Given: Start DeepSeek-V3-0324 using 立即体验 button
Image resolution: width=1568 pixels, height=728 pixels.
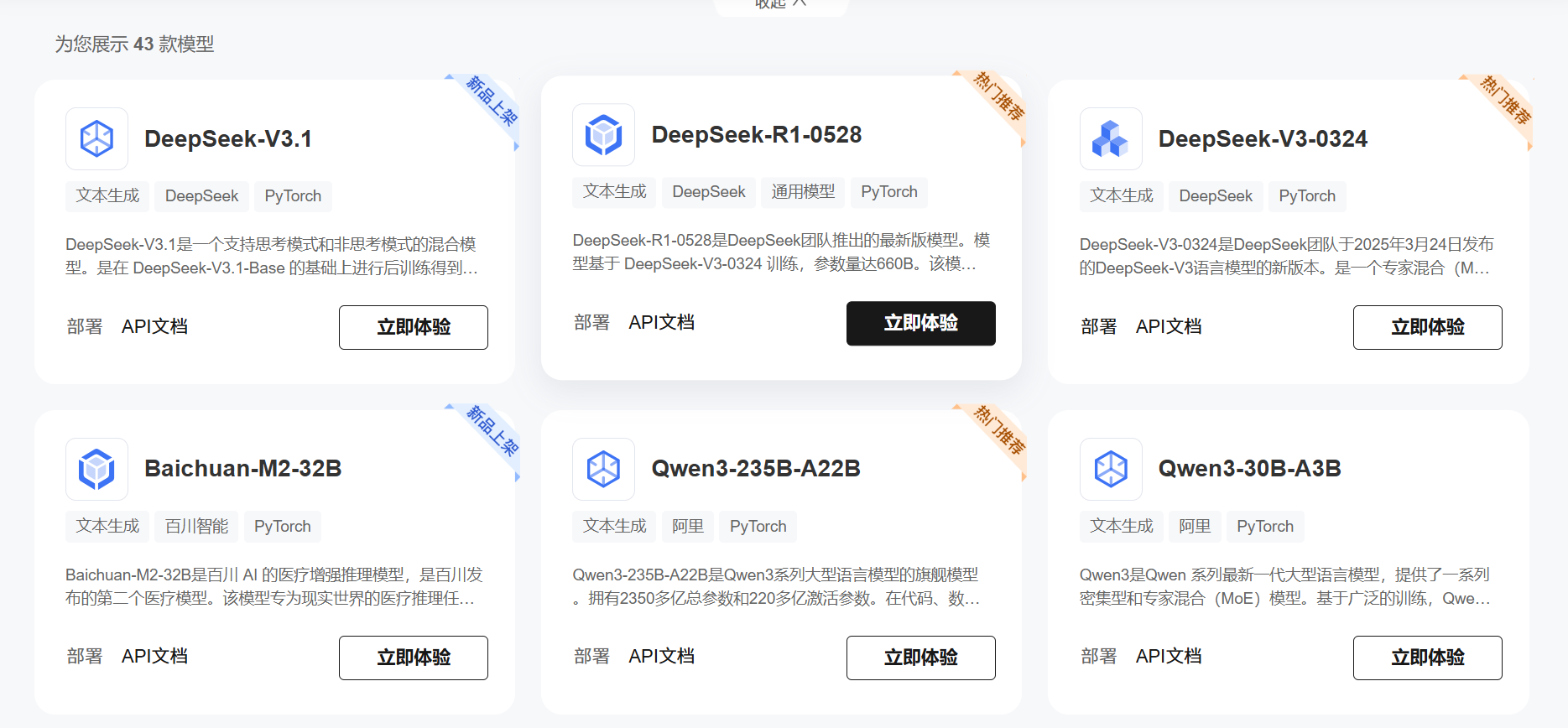Looking at the screenshot, I should [x=1428, y=327].
